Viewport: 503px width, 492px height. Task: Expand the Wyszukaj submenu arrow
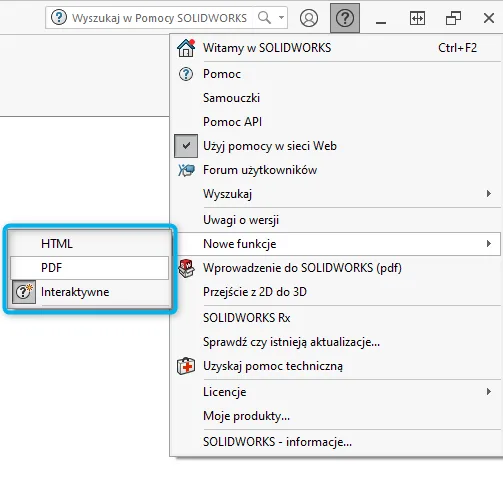(x=489, y=194)
